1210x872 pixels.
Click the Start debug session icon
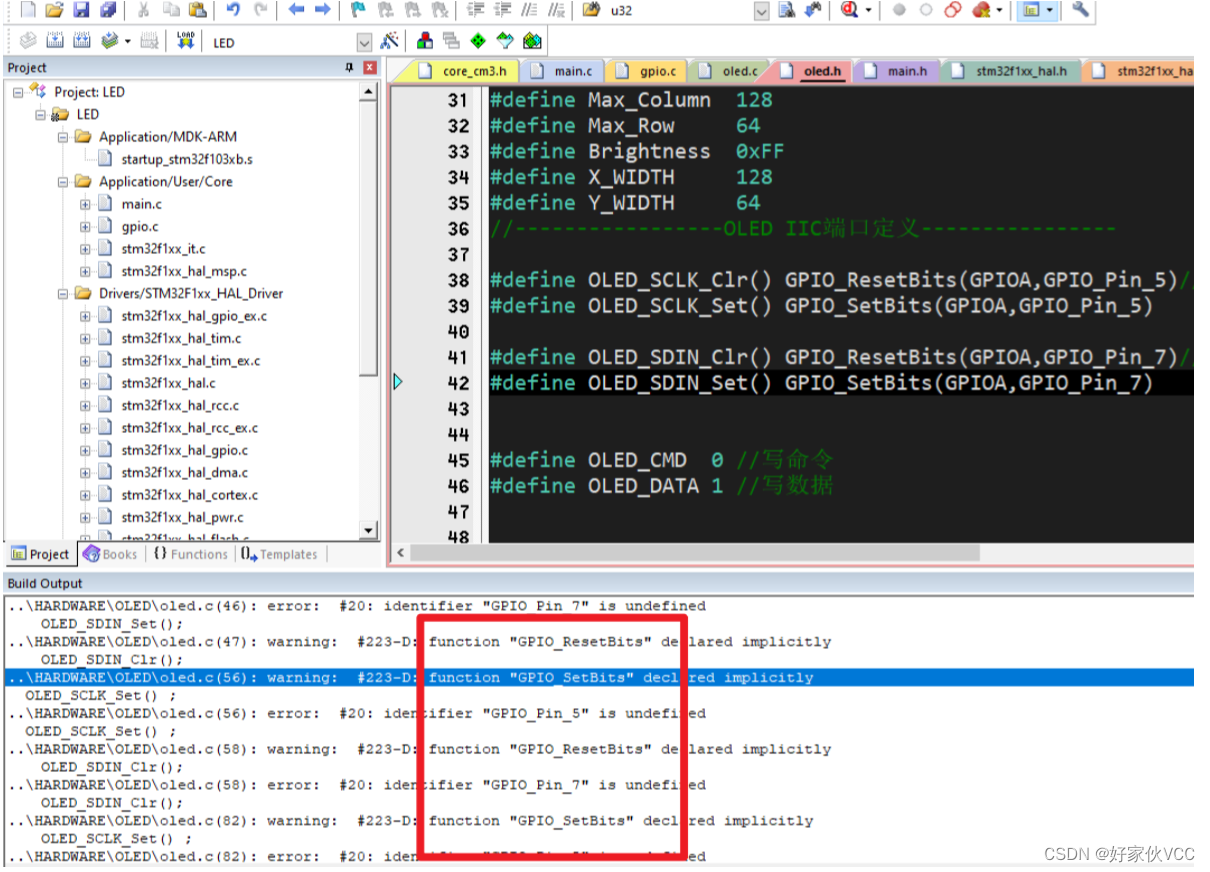pos(849,10)
